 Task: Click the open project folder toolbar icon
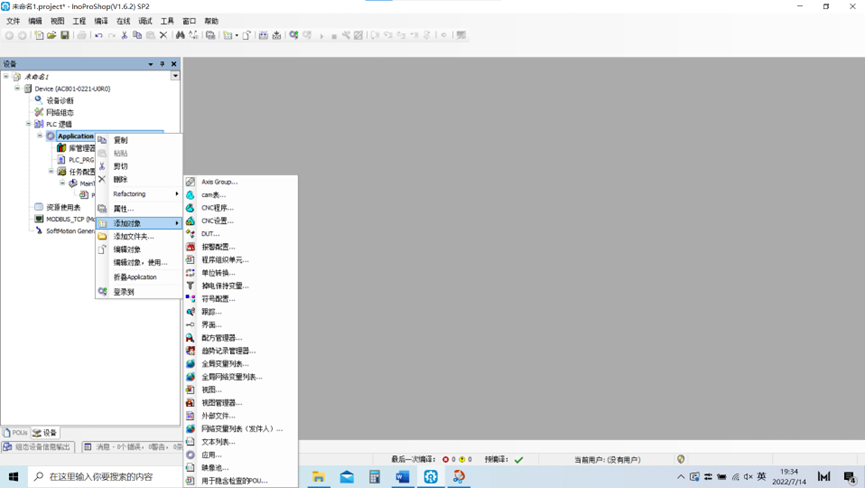[51, 35]
